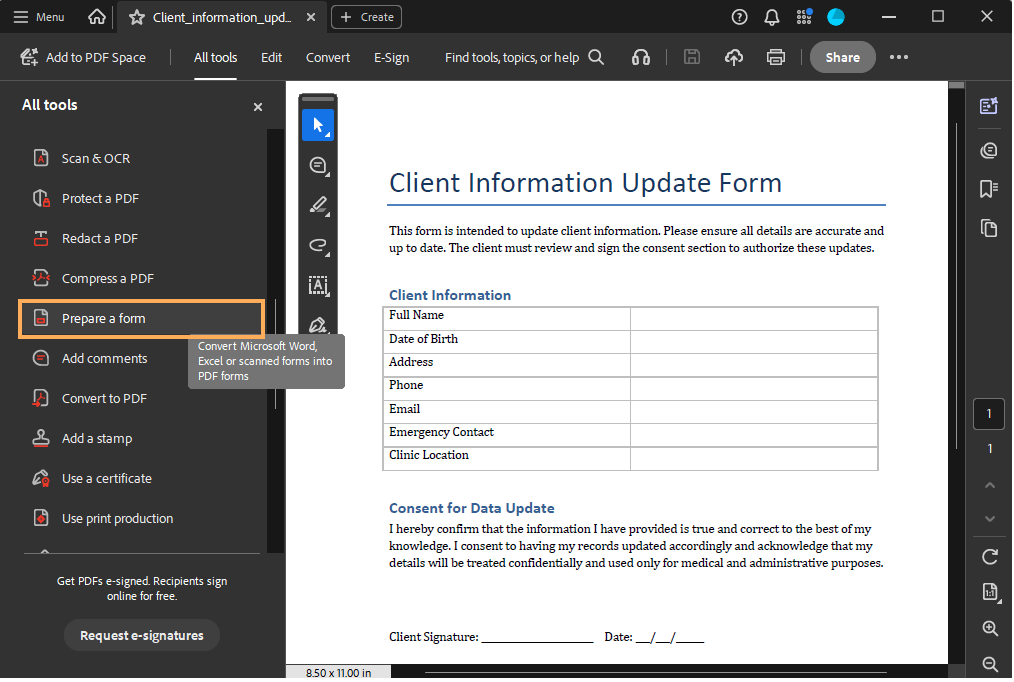
Task: Click the print icon
Action: [x=776, y=58]
